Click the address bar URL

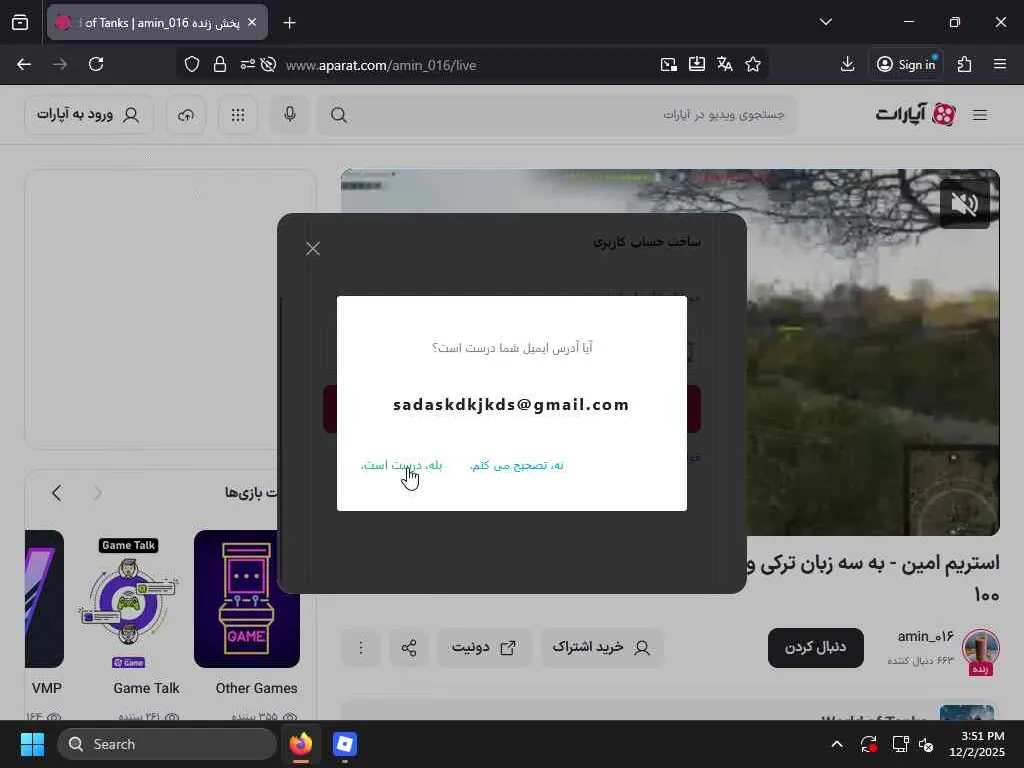tap(381, 65)
